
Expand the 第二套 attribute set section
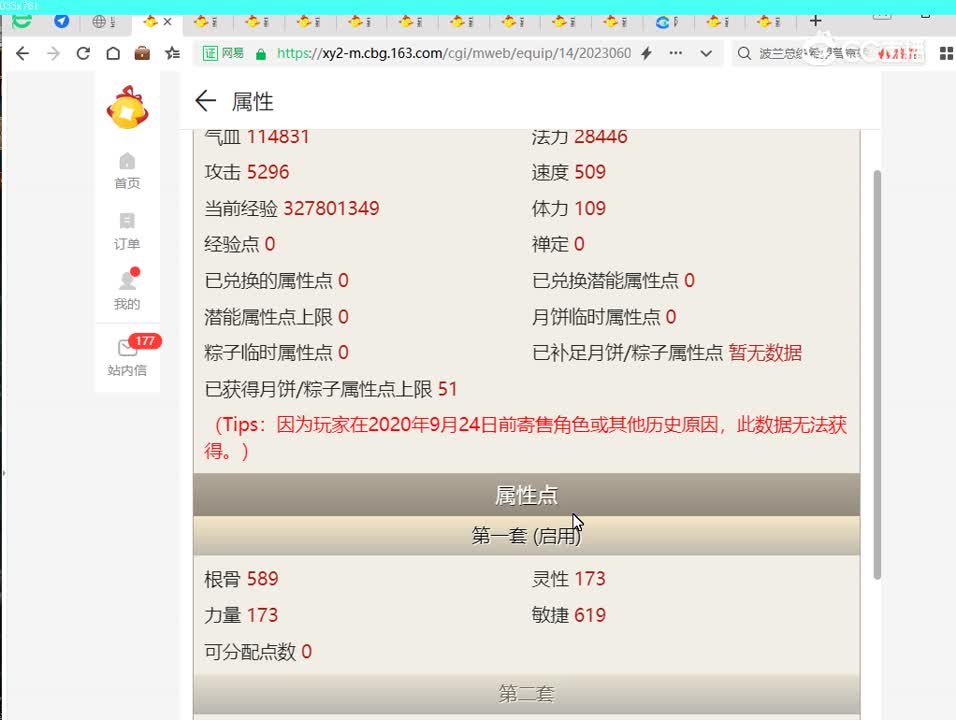click(x=527, y=692)
